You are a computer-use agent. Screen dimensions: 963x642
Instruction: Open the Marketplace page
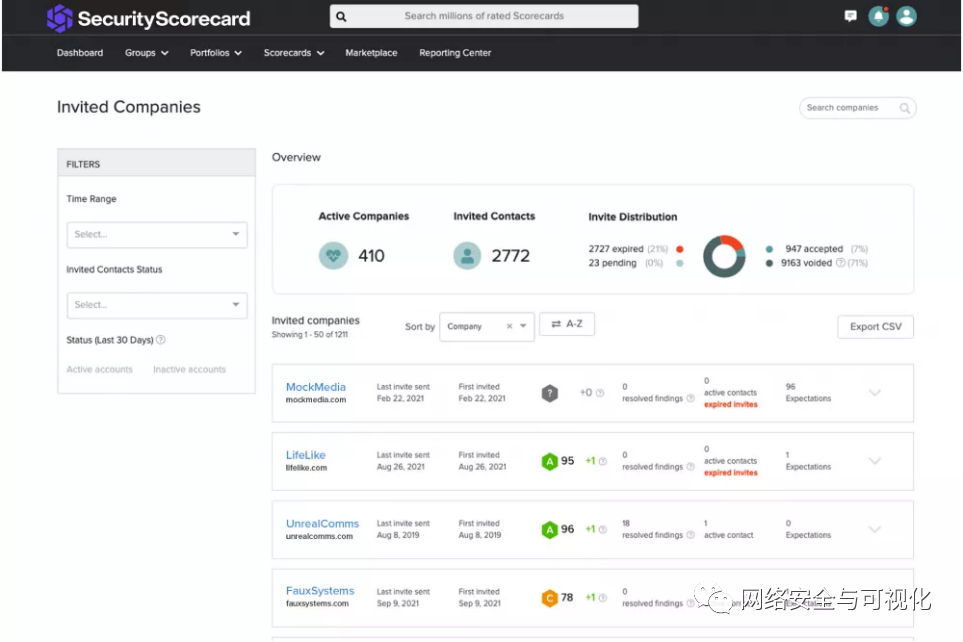tap(371, 53)
